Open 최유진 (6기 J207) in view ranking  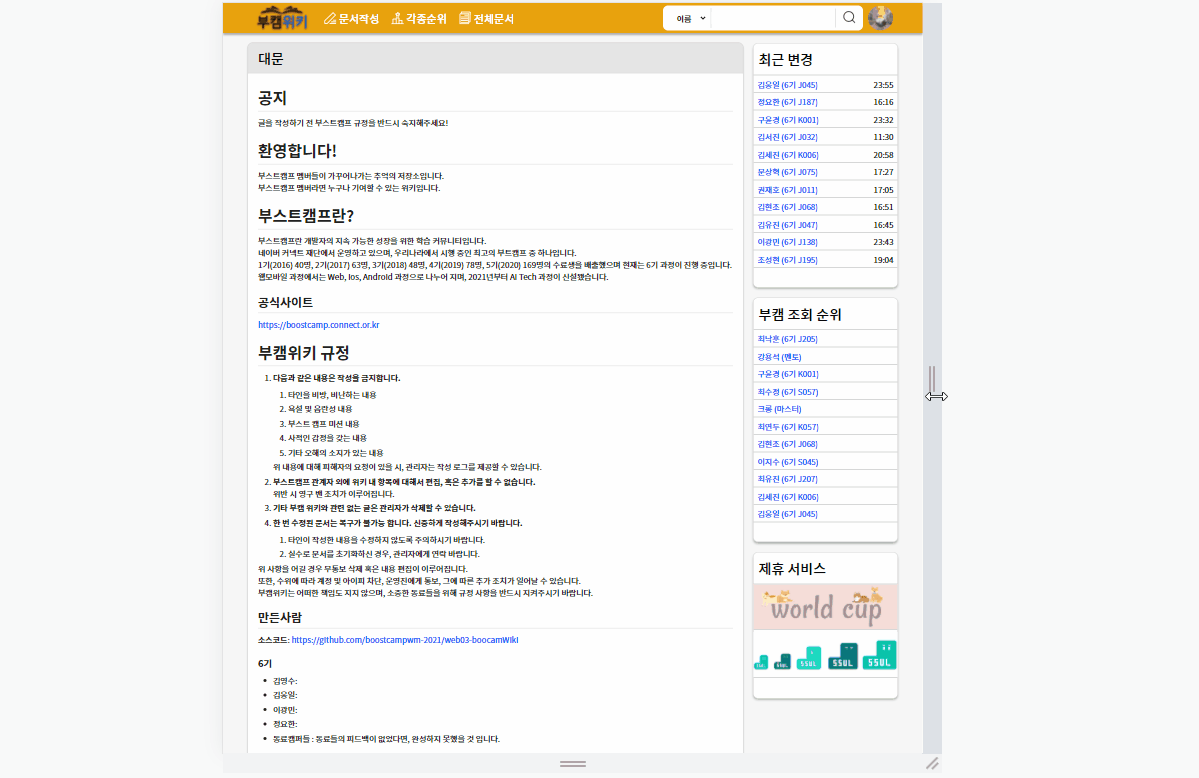(787, 479)
